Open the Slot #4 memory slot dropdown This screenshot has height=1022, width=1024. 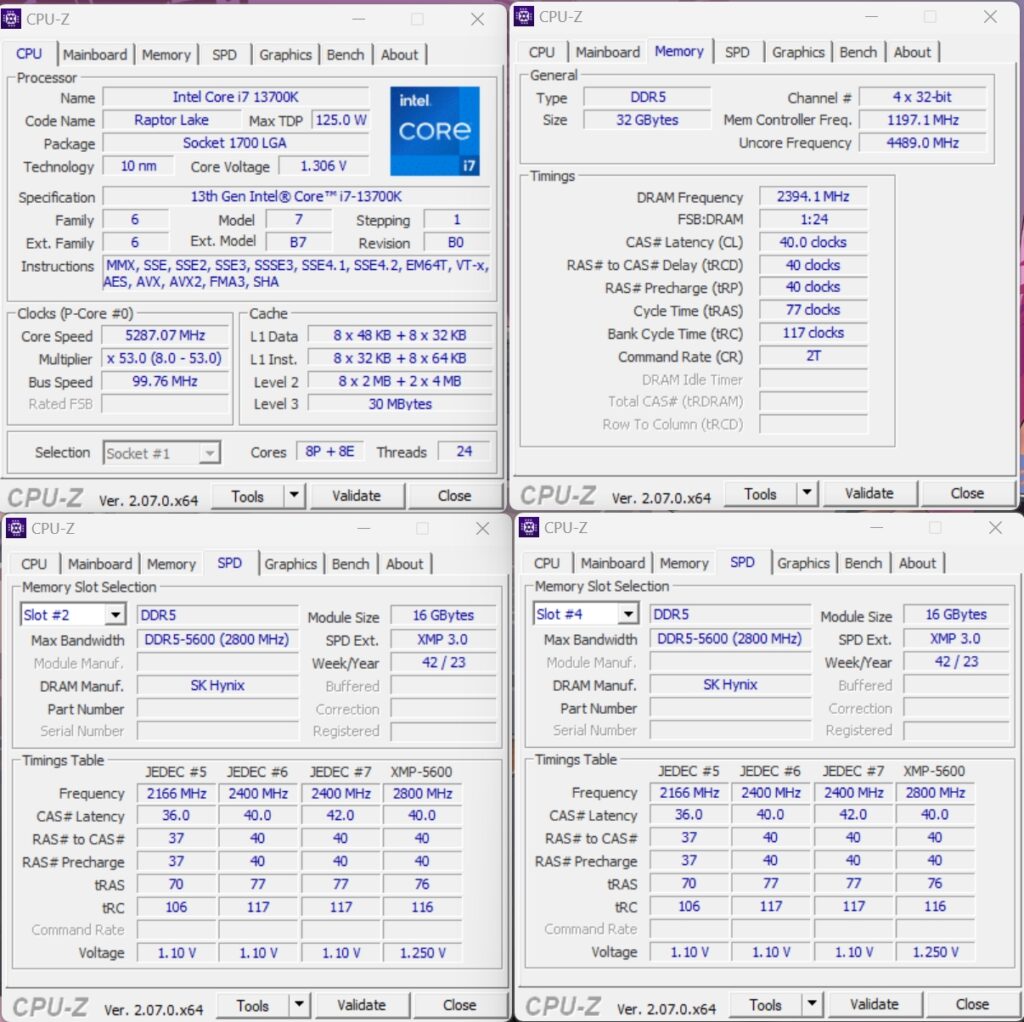pos(628,614)
